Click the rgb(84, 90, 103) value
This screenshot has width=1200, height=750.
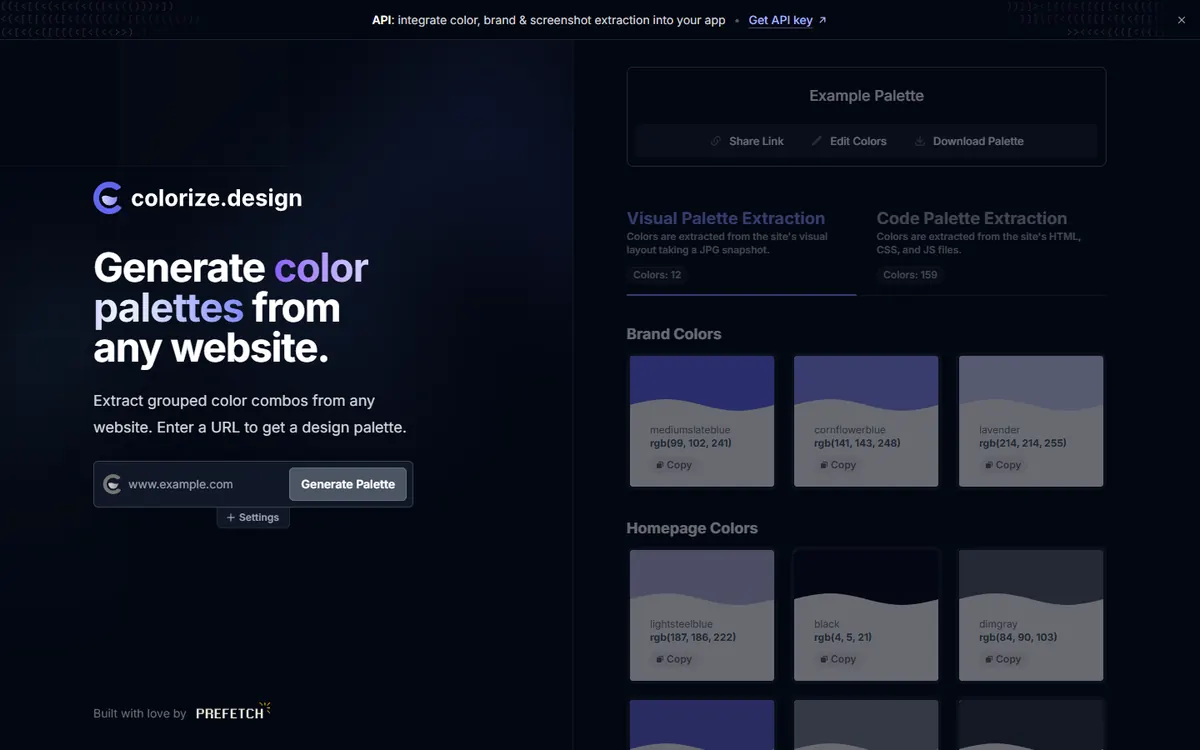click(x=1018, y=637)
